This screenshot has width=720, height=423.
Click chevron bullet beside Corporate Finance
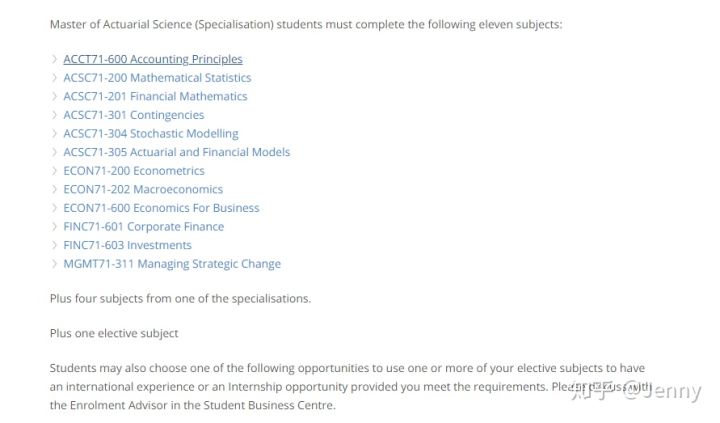(54, 226)
